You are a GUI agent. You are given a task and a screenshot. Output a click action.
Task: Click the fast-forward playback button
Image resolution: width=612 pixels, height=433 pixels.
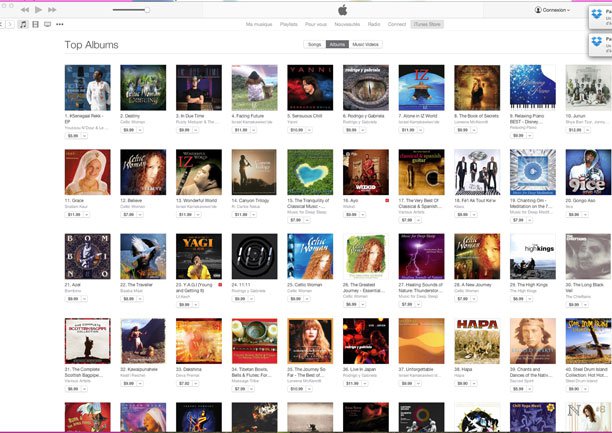coord(52,10)
